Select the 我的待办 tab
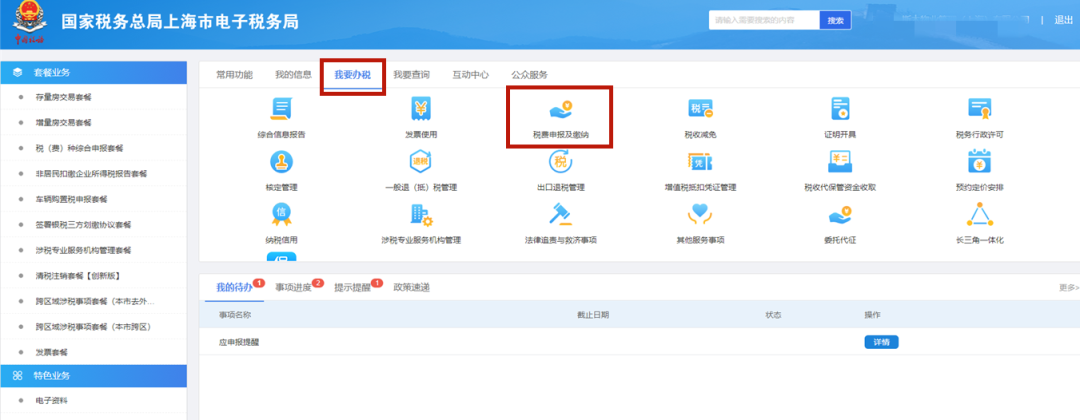Image resolution: width=1080 pixels, height=420 pixels. click(234, 287)
